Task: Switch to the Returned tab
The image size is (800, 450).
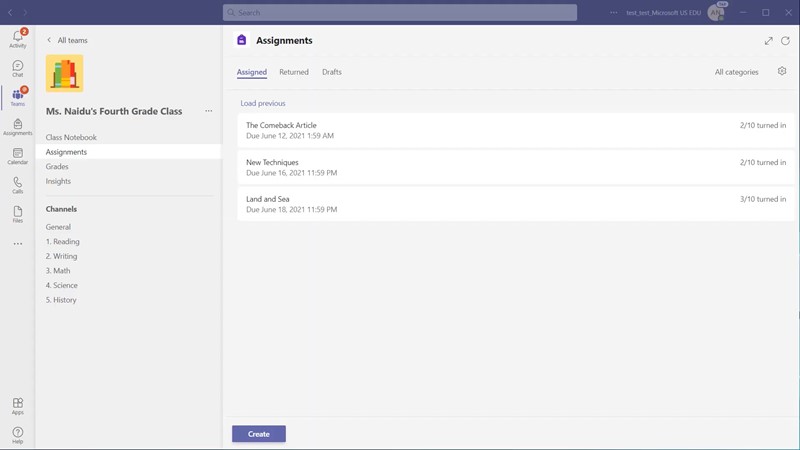Action: click(x=294, y=72)
